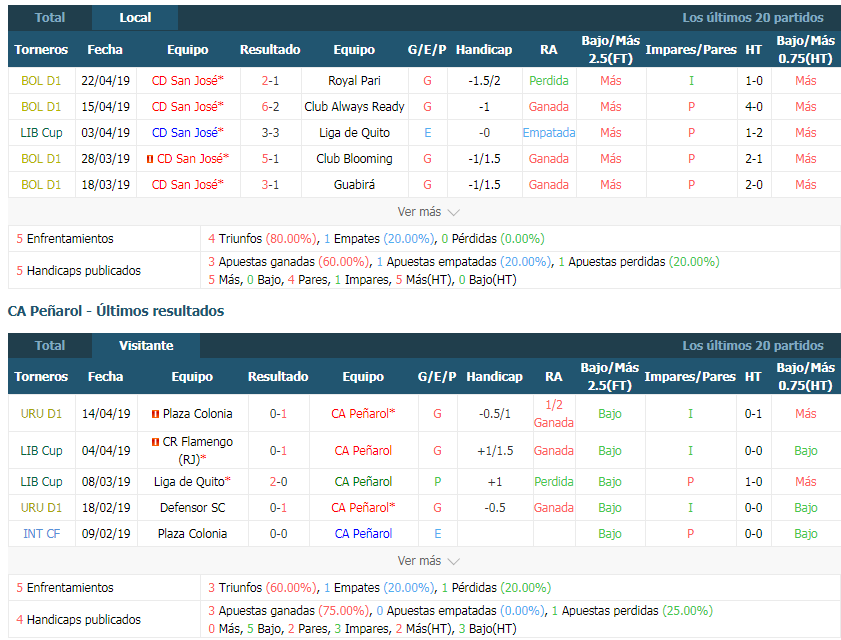Click the 3-3 result score

tap(270, 133)
